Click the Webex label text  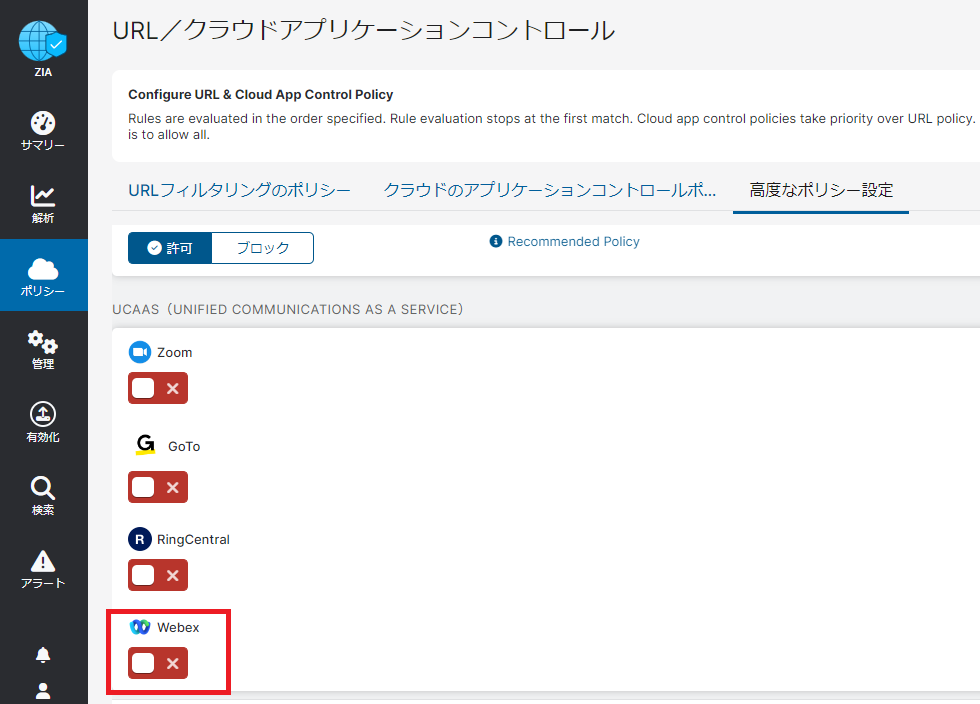pyautogui.click(x=178, y=627)
